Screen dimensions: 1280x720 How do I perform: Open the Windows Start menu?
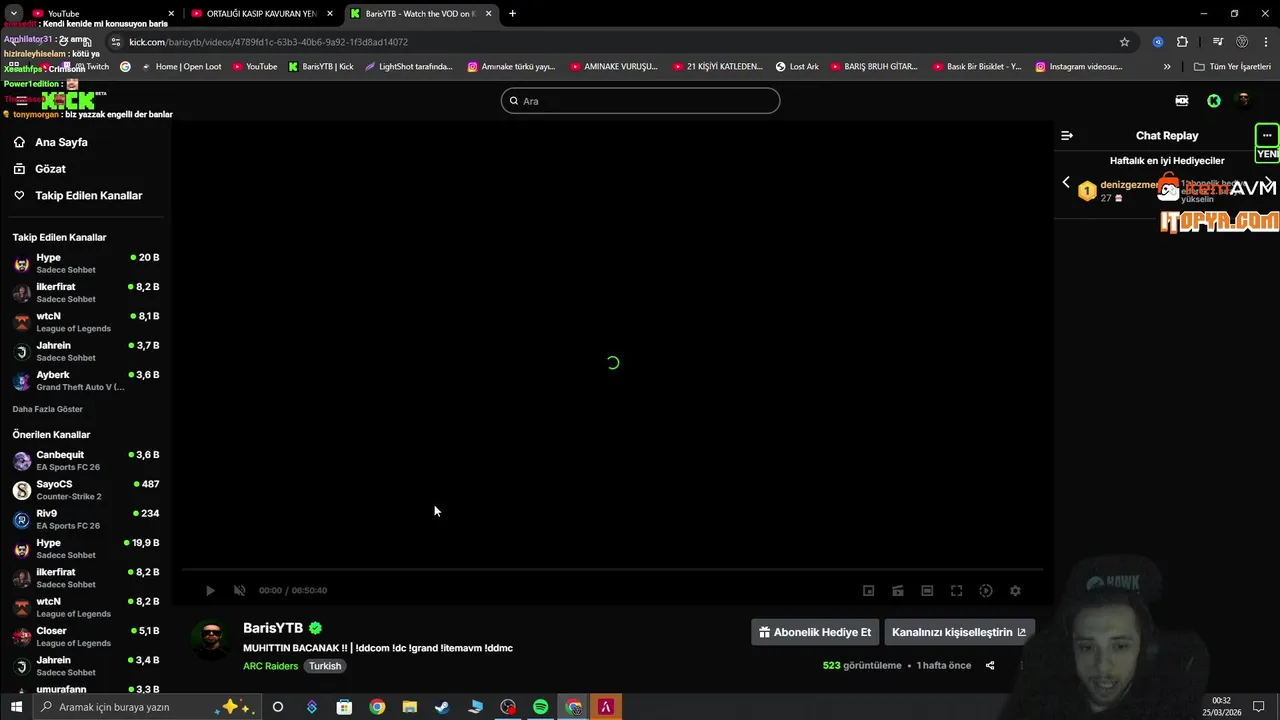16,707
